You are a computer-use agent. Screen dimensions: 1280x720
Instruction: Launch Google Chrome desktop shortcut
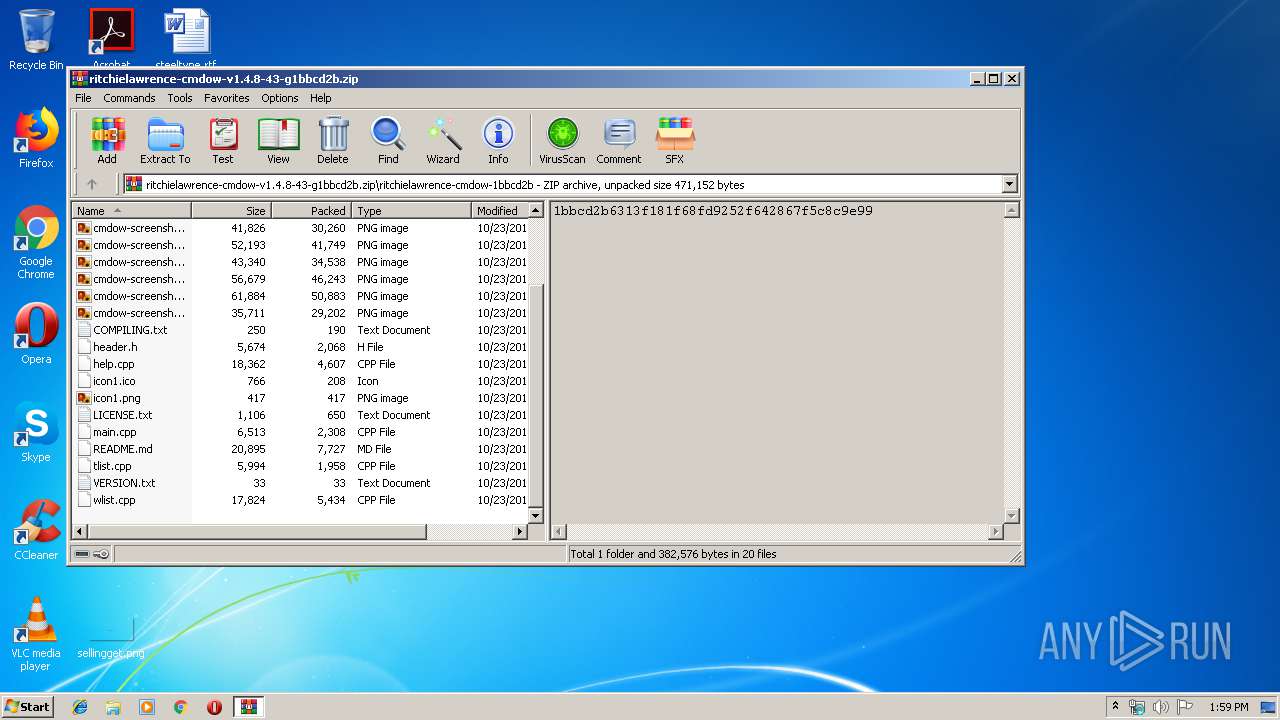[x=36, y=243]
